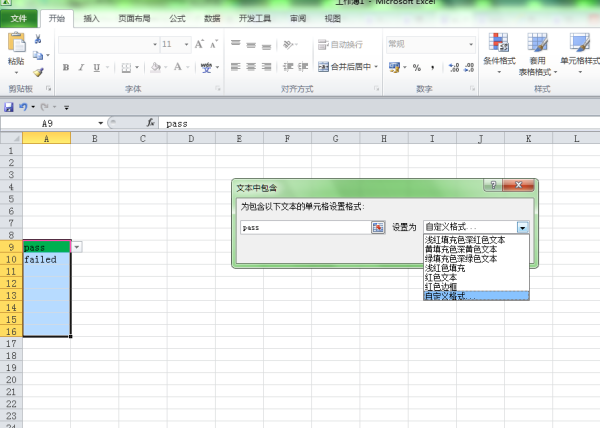Click the range selector icon in dialog

point(377,227)
